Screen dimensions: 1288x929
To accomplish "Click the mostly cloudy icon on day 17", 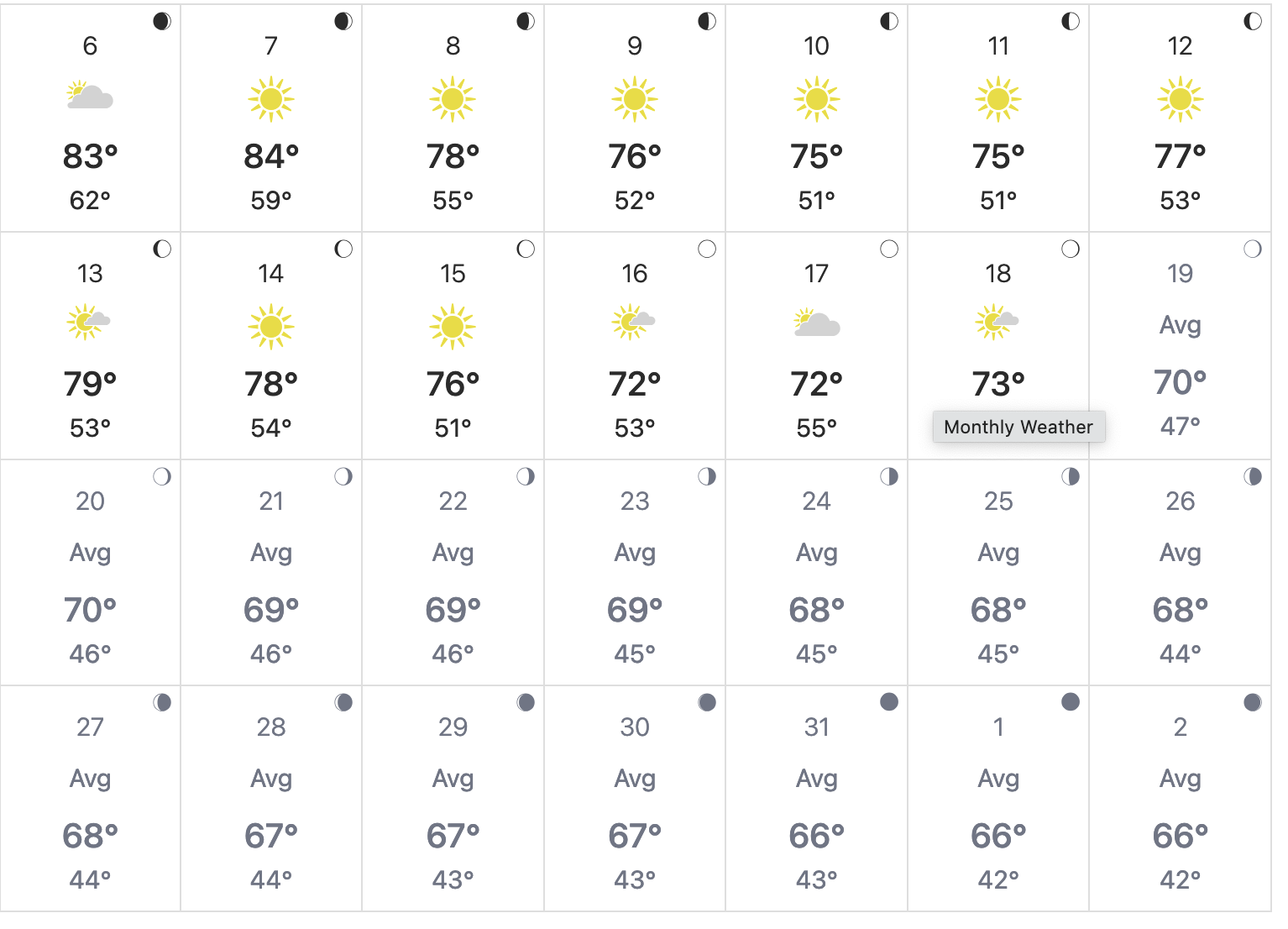I will (817, 323).
